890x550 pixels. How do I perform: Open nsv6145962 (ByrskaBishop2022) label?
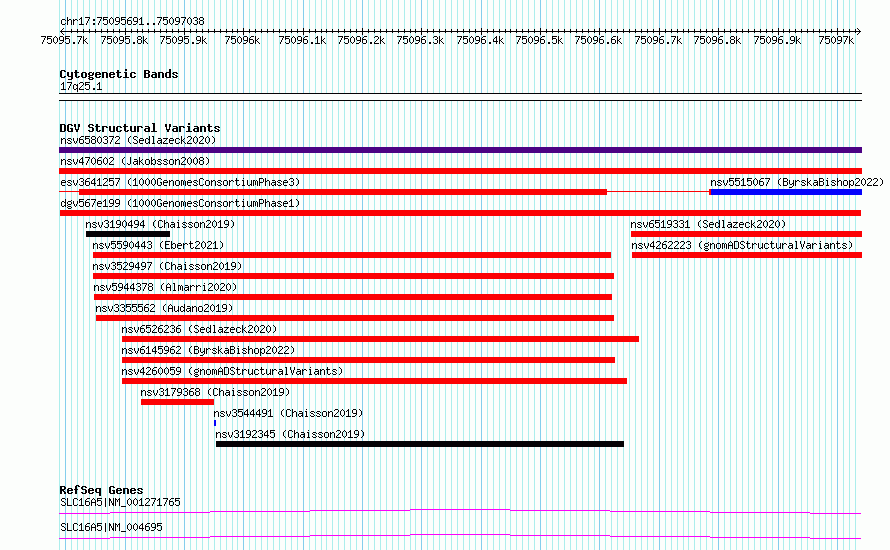pyautogui.click(x=208, y=350)
